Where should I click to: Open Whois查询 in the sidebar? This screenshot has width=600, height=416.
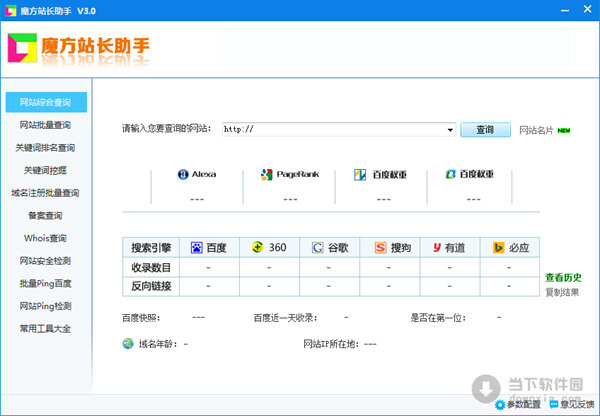[x=45, y=238]
